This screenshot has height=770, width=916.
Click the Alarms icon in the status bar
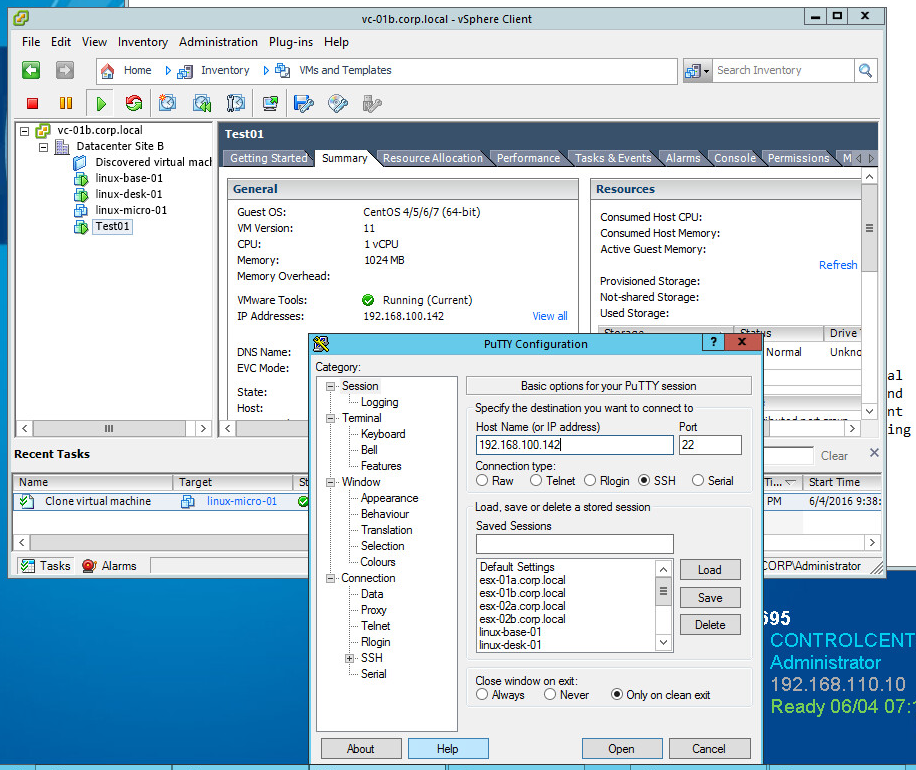click(x=89, y=566)
